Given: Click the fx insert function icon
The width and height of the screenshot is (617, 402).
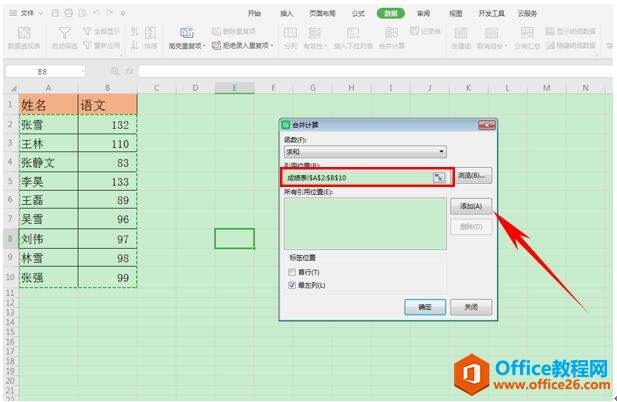Looking at the screenshot, I should tap(129, 71).
